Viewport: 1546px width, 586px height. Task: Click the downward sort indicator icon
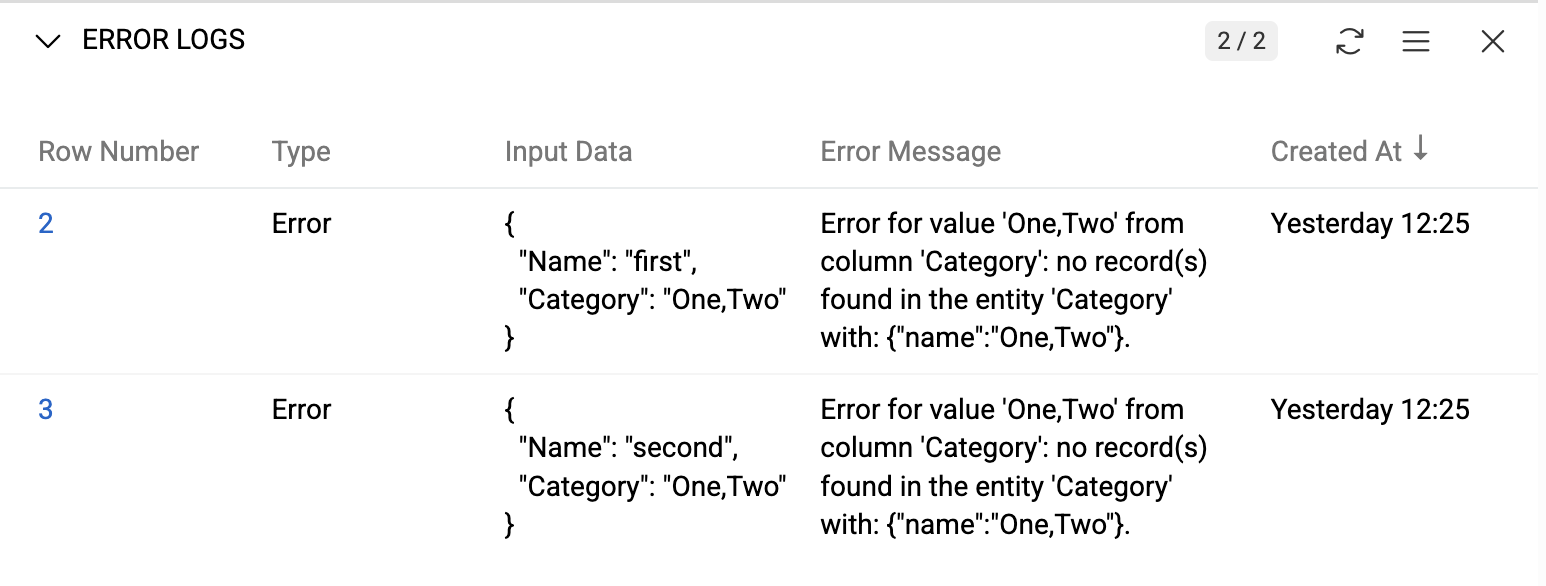tap(1422, 150)
